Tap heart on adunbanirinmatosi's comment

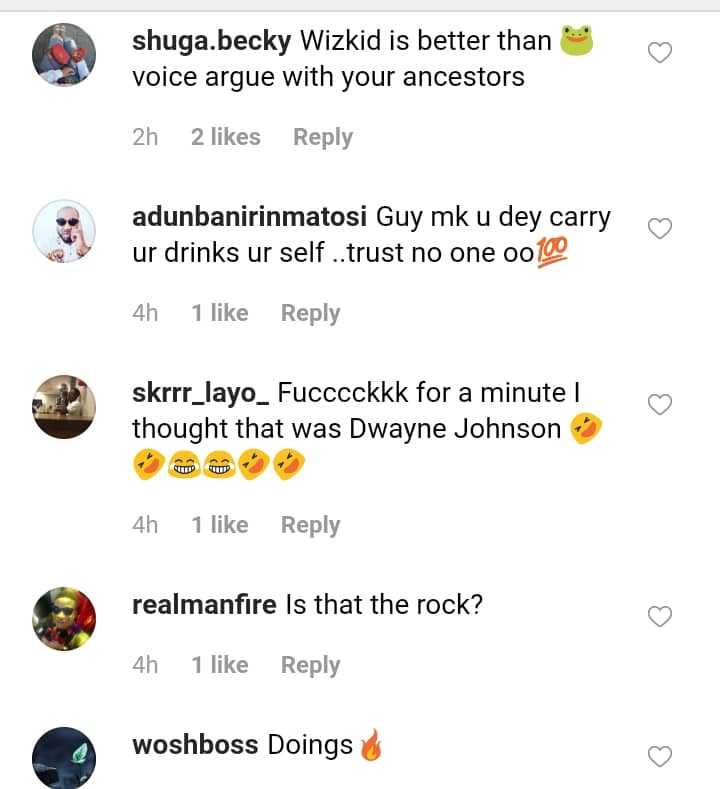click(660, 229)
